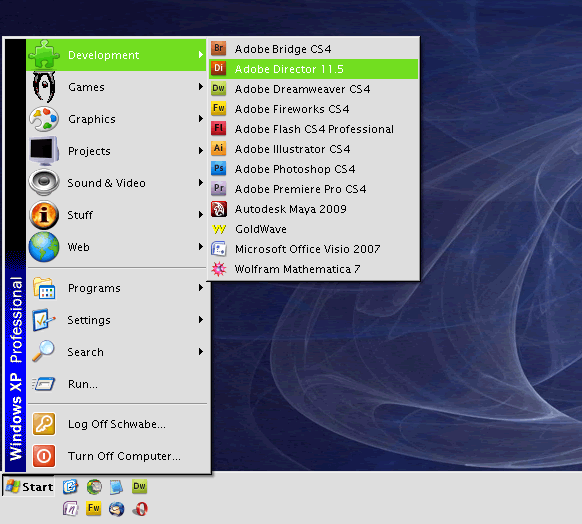Open the blue notepad quick launch icon

point(116,487)
